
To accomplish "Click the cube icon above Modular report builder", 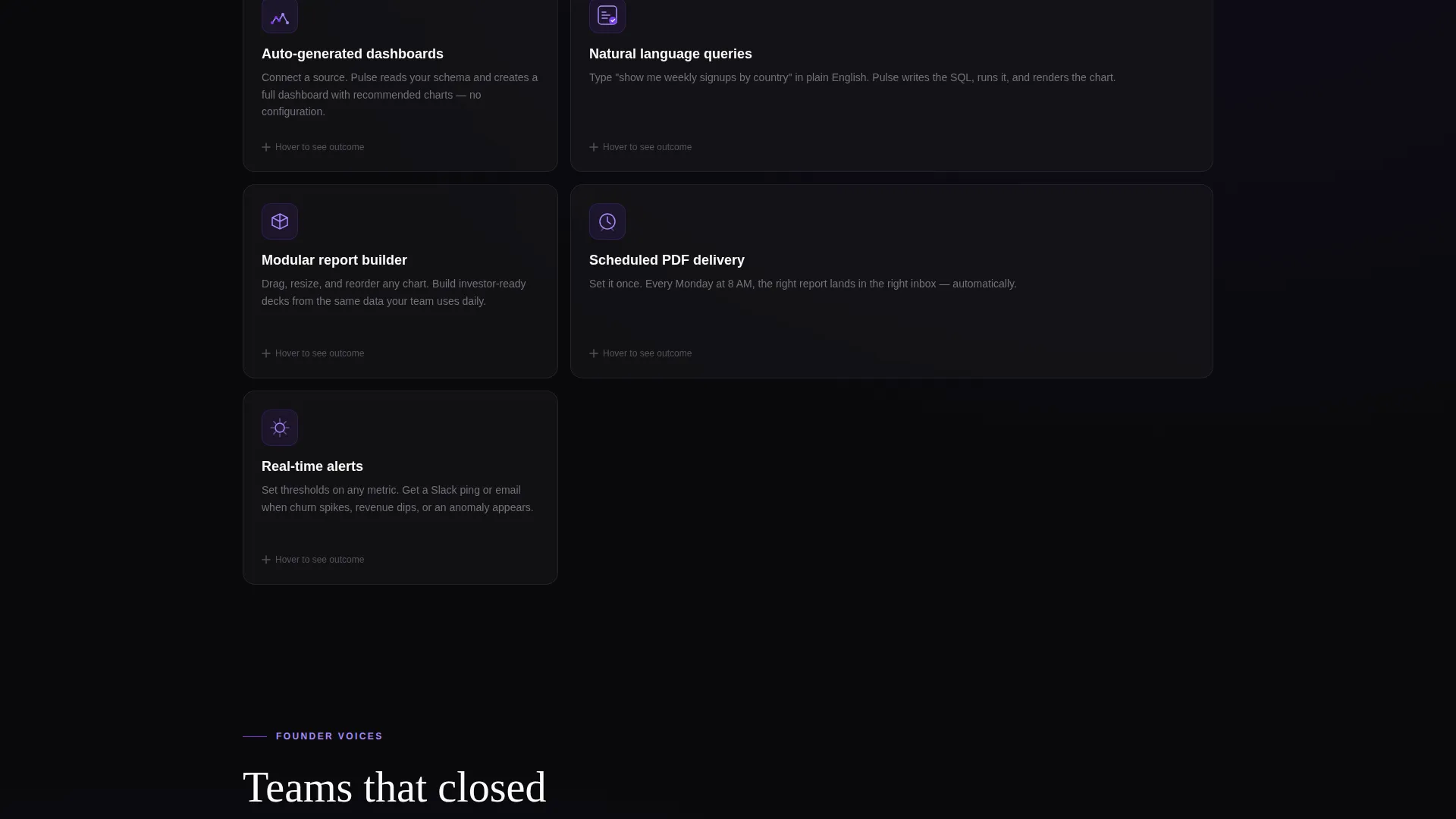I will click(x=280, y=221).
